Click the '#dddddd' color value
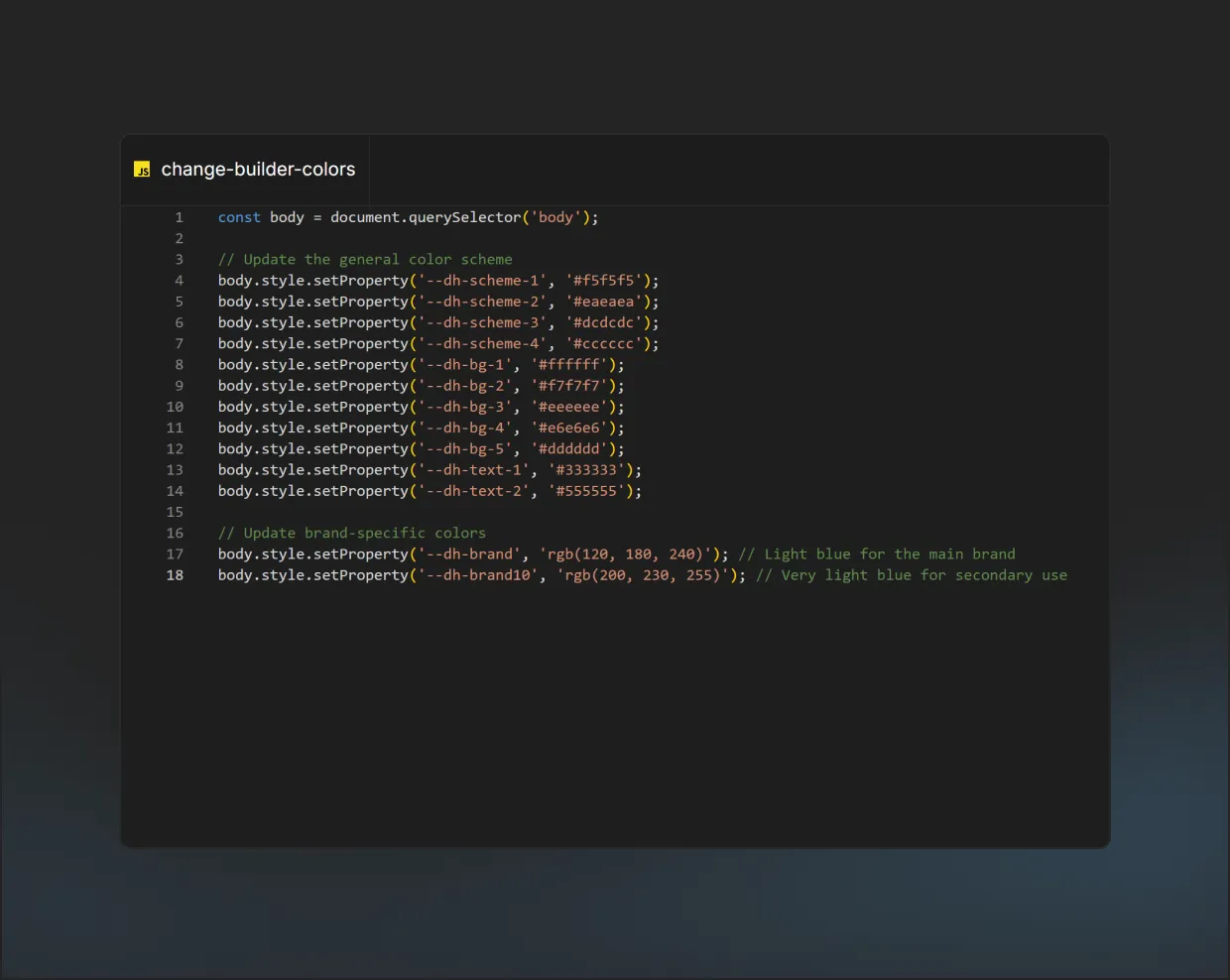The width and height of the screenshot is (1230, 980). 569,449
